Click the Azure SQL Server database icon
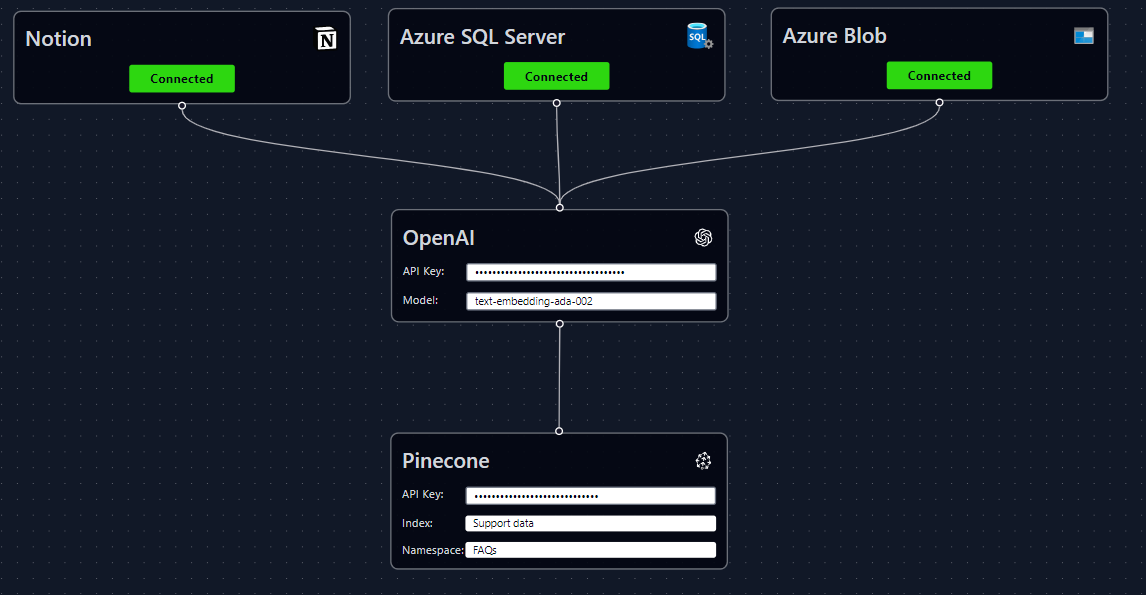The height and width of the screenshot is (595, 1146). tap(699, 36)
